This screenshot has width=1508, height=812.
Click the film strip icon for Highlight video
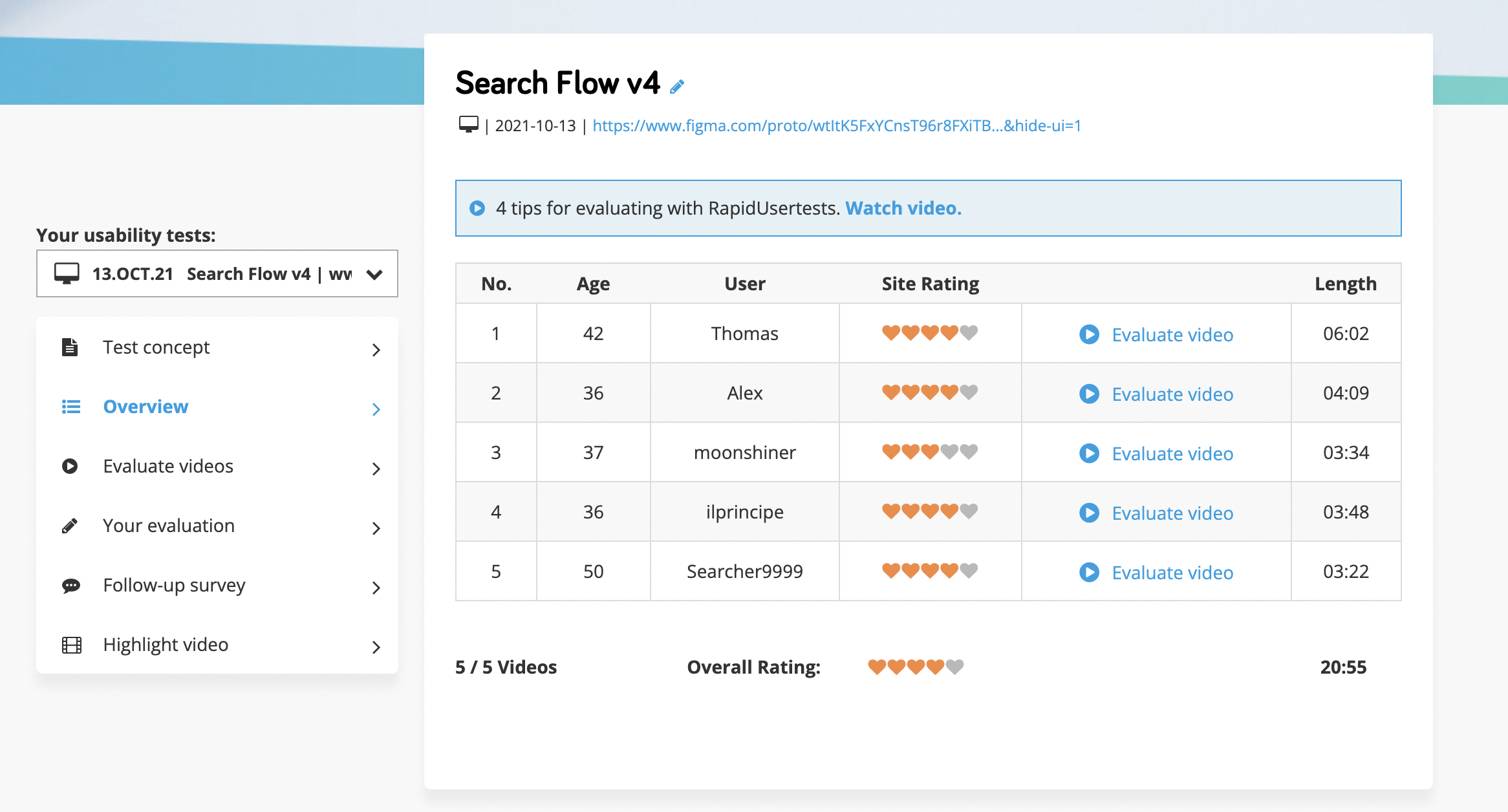pos(71,645)
